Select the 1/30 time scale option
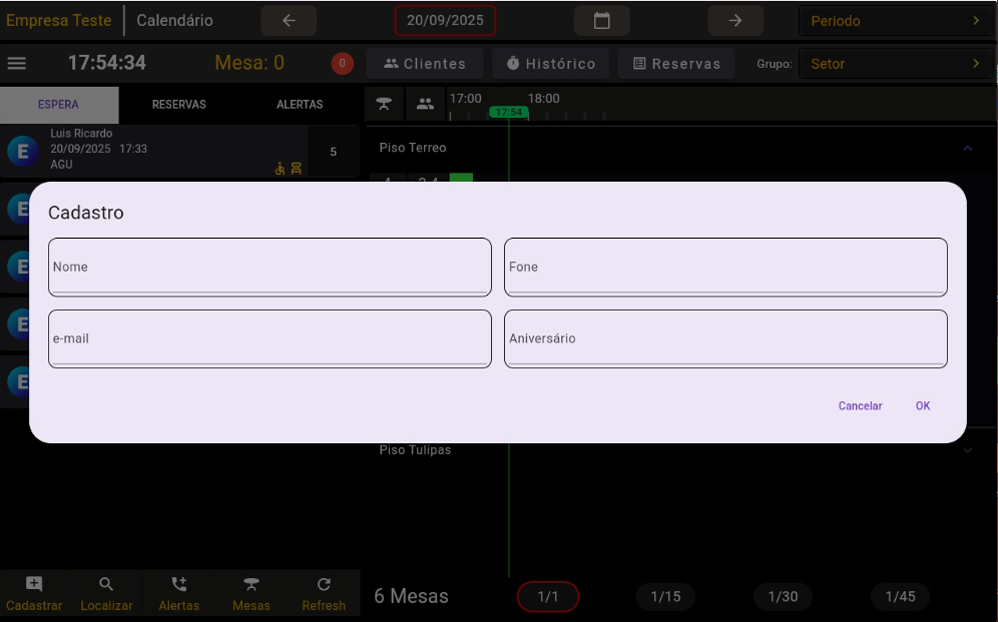The image size is (998, 622). (x=783, y=597)
